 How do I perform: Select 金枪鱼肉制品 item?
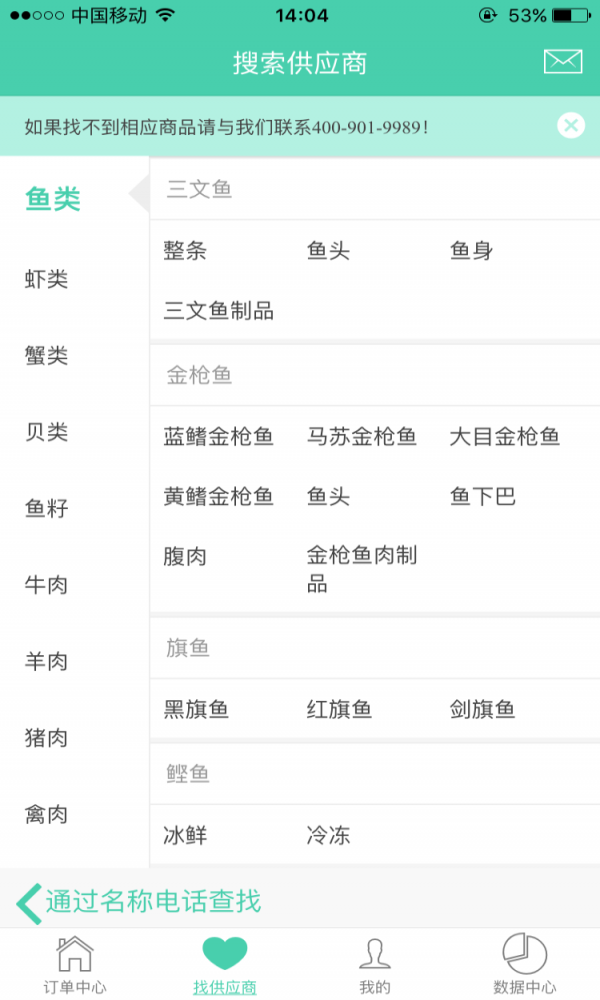[x=362, y=569]
